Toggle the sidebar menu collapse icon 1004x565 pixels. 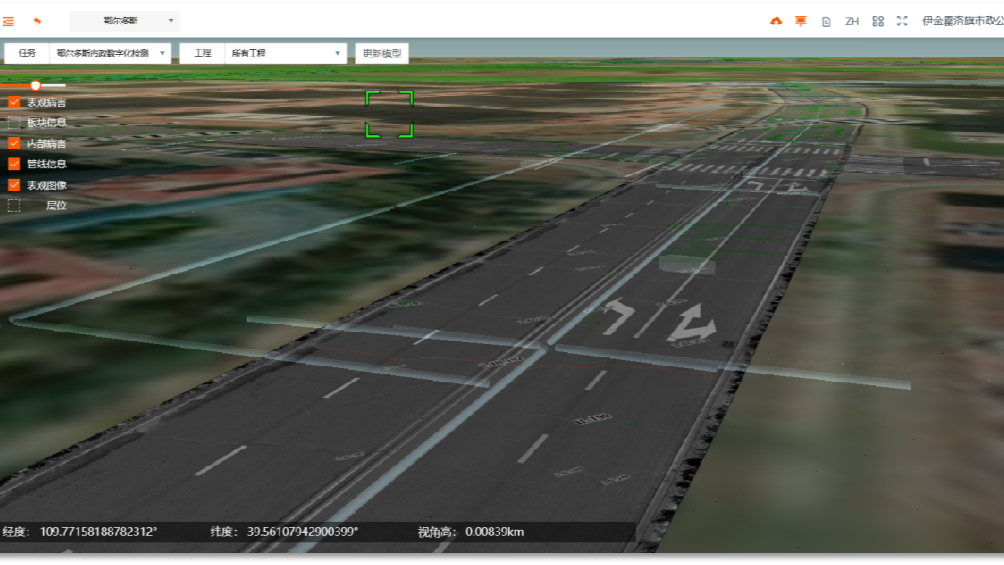pyautogui.click(x=9, y=21)
